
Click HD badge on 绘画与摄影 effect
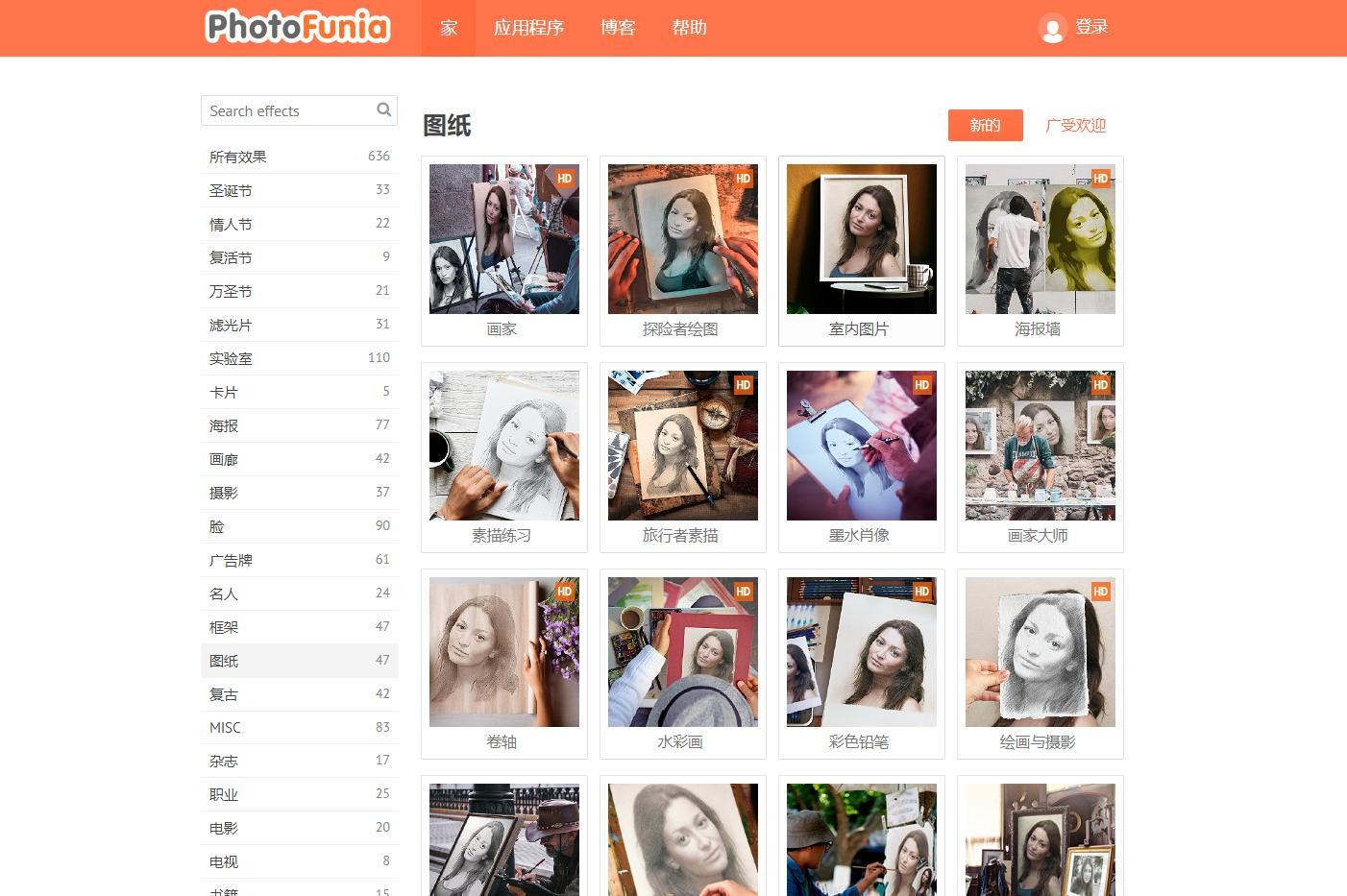pyautogui.click(x=1100, y=592)
